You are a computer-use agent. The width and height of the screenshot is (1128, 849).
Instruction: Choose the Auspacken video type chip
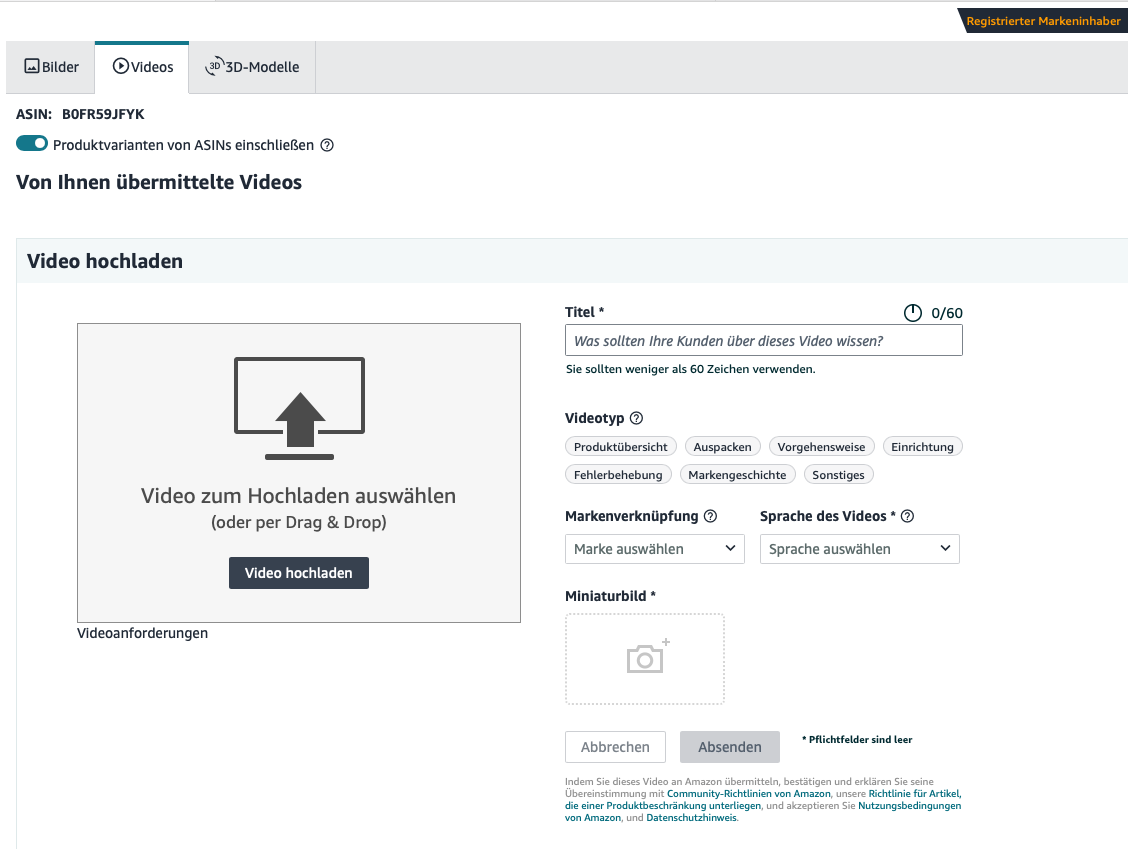(723, 447)
